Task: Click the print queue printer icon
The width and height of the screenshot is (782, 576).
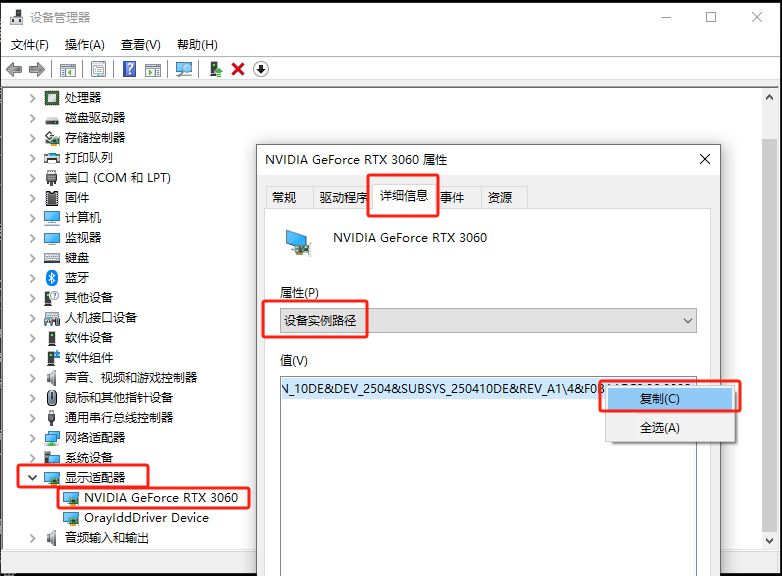Action: [52, 158]
